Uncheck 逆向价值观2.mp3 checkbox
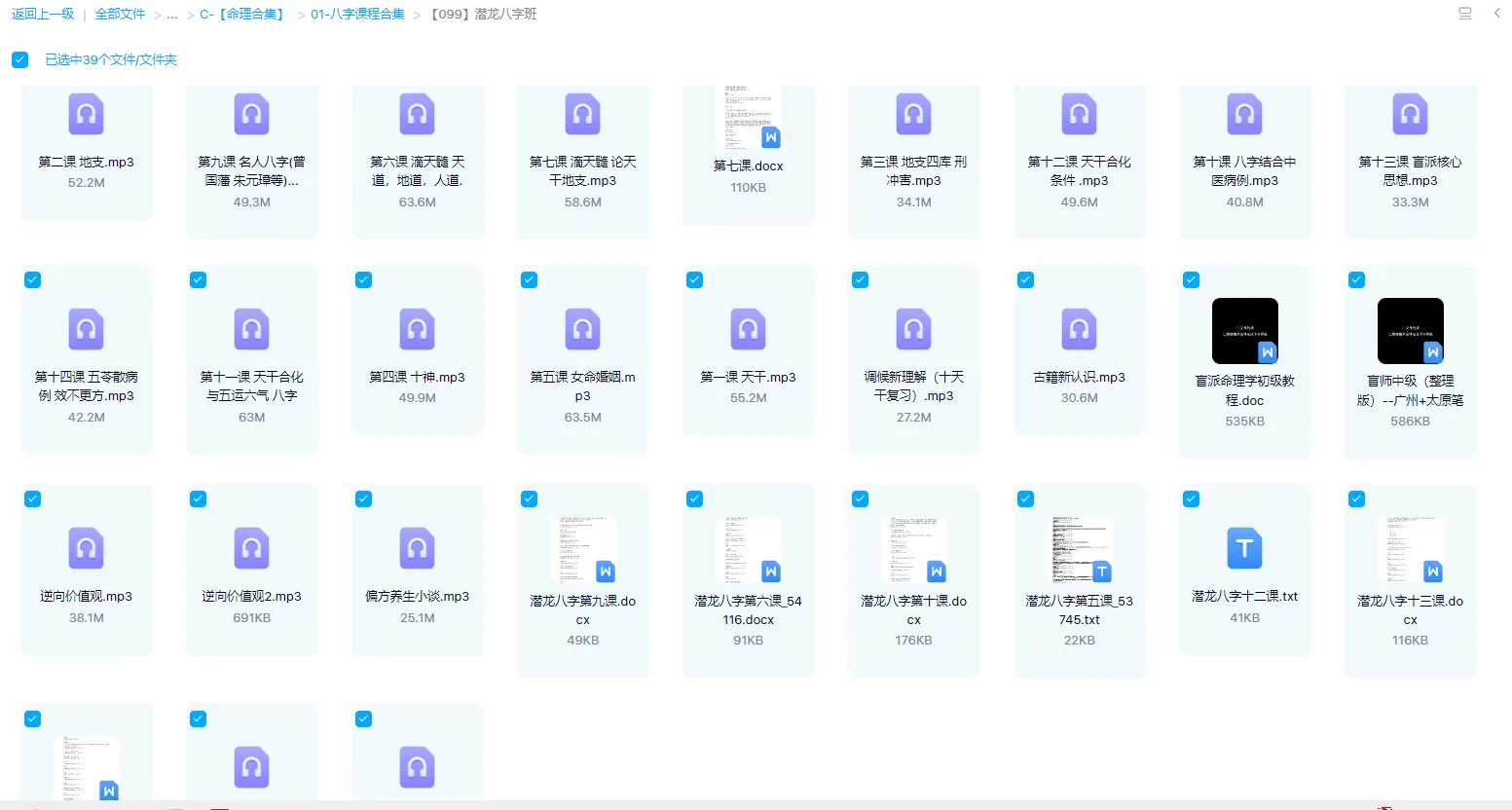 click(198, 498)
